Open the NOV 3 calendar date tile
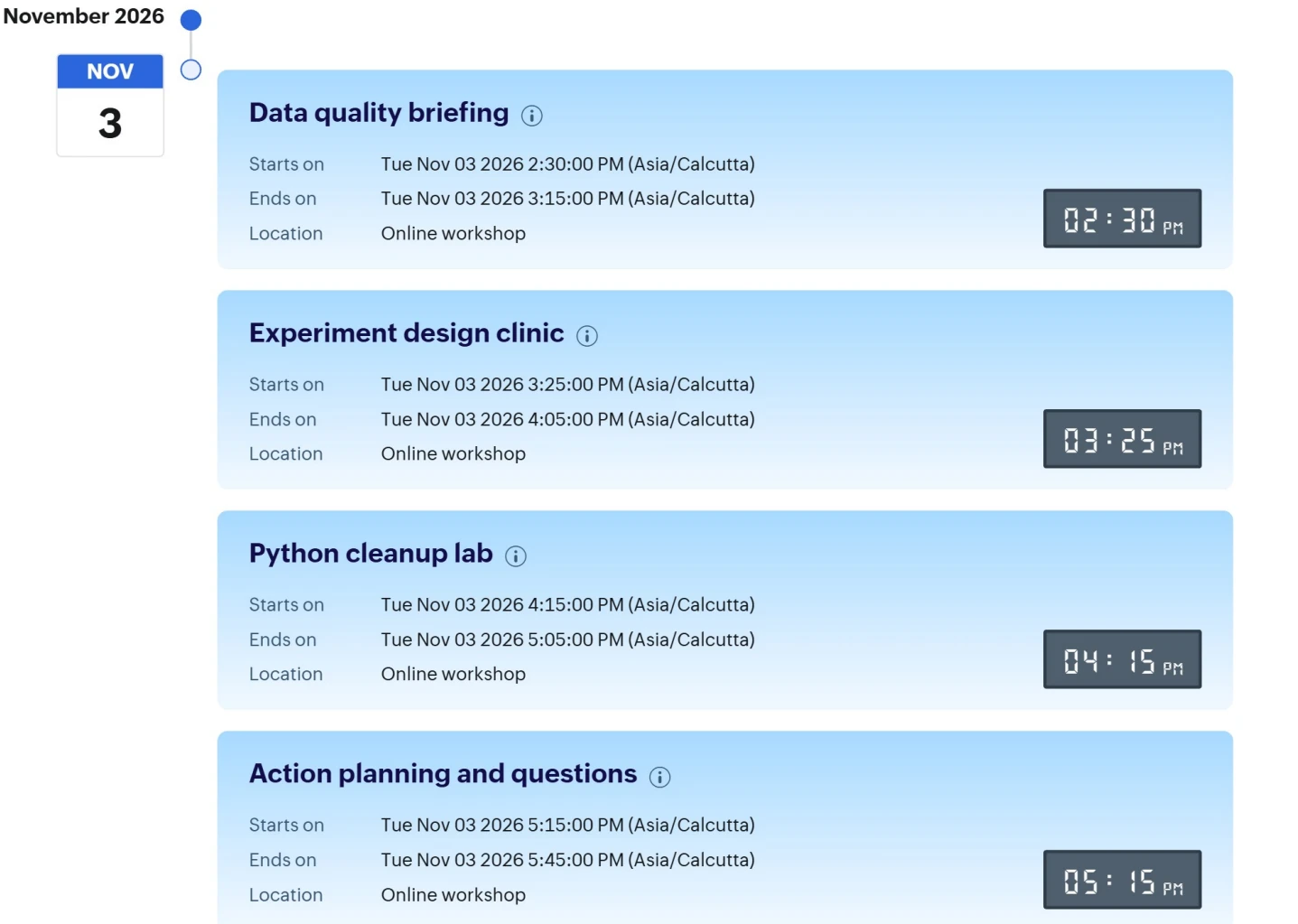 click(x=110, y=105)
